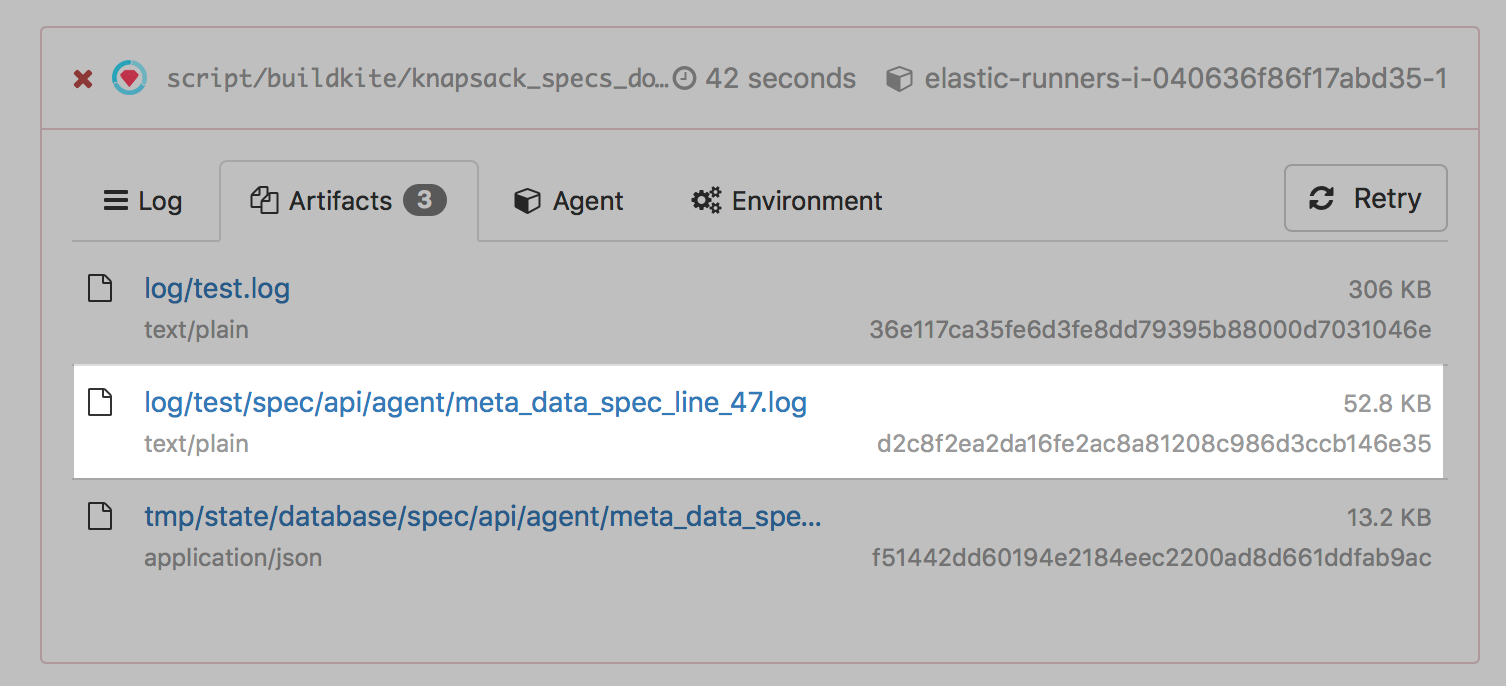The height and width of the screenshot is (686, 1506).
Task: Click the Ruby gem job icon
Action: coord(129,77)
